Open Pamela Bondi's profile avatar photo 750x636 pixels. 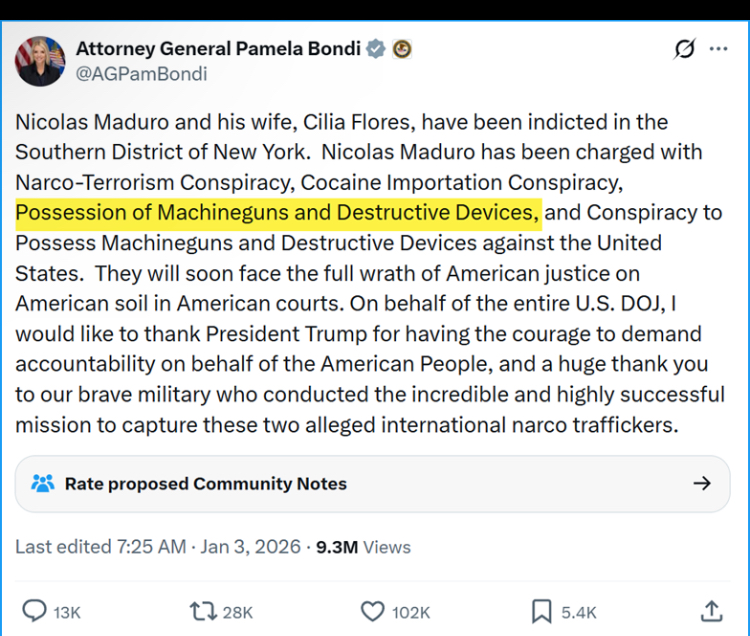[40, 61]
